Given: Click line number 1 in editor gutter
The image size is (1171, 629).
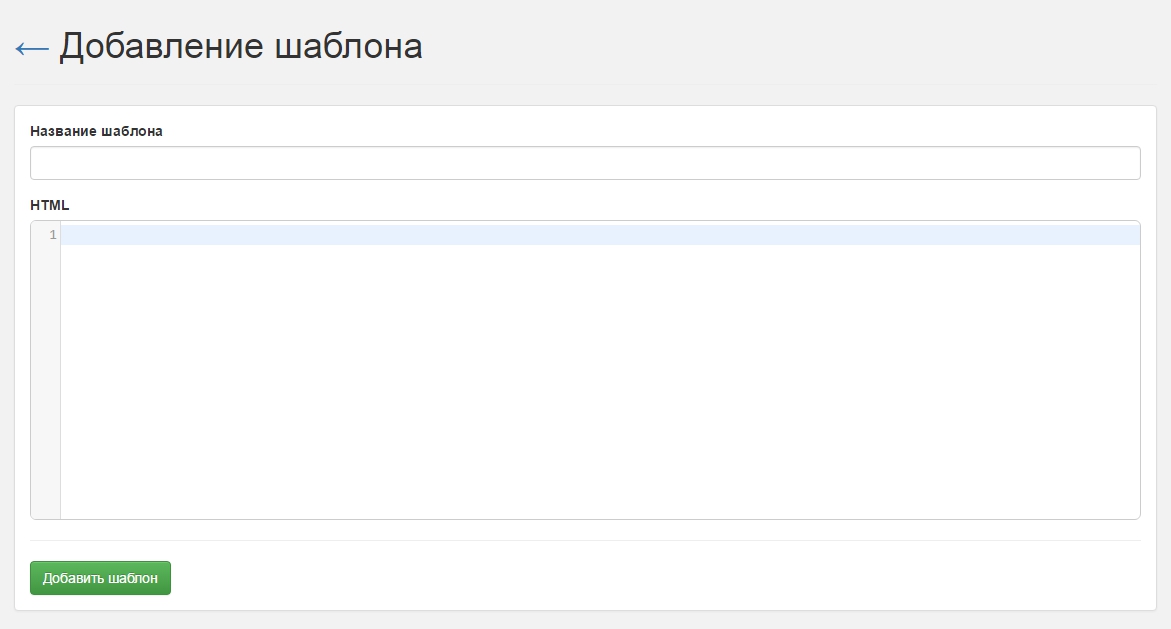Looking at the screenshot, I should pyautogui.click(x=52, y=235).
